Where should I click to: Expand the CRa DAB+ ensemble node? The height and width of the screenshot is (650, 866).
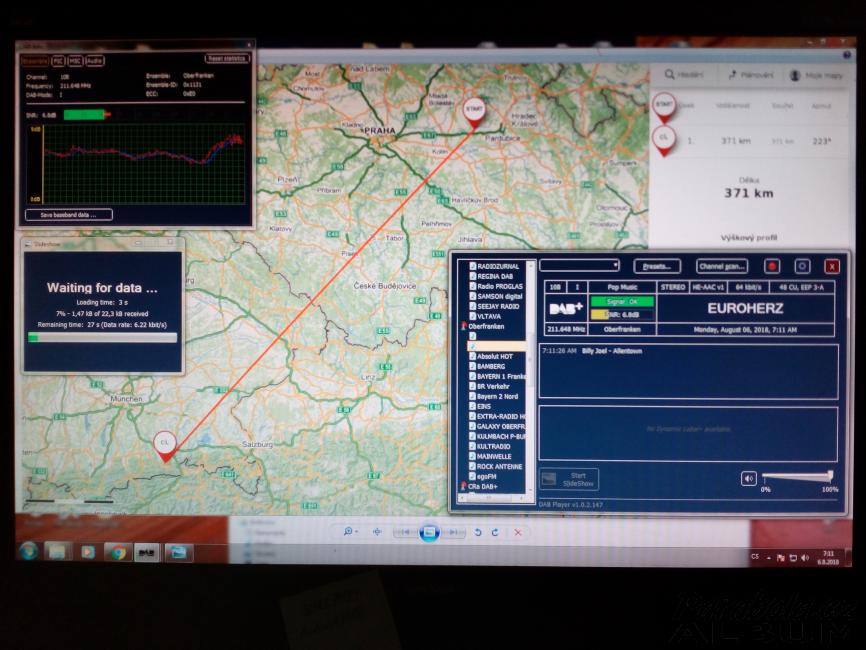(x=463, y=487)
